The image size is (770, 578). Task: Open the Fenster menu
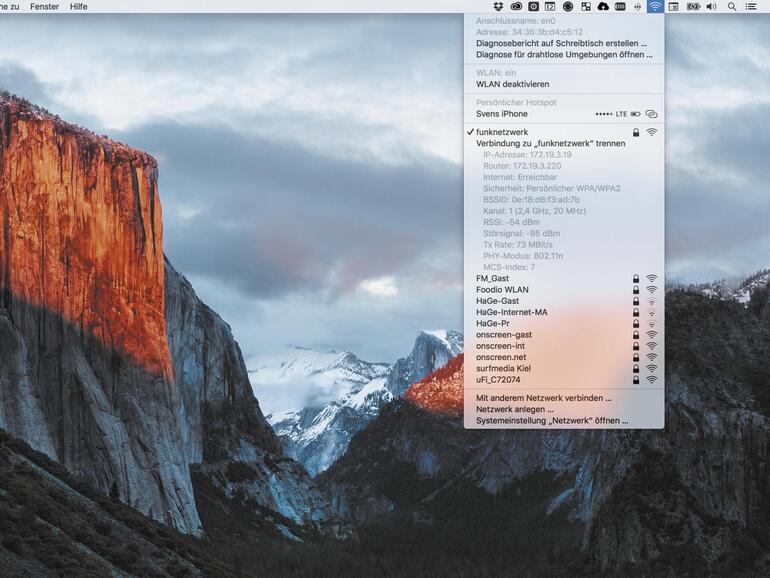44,6
